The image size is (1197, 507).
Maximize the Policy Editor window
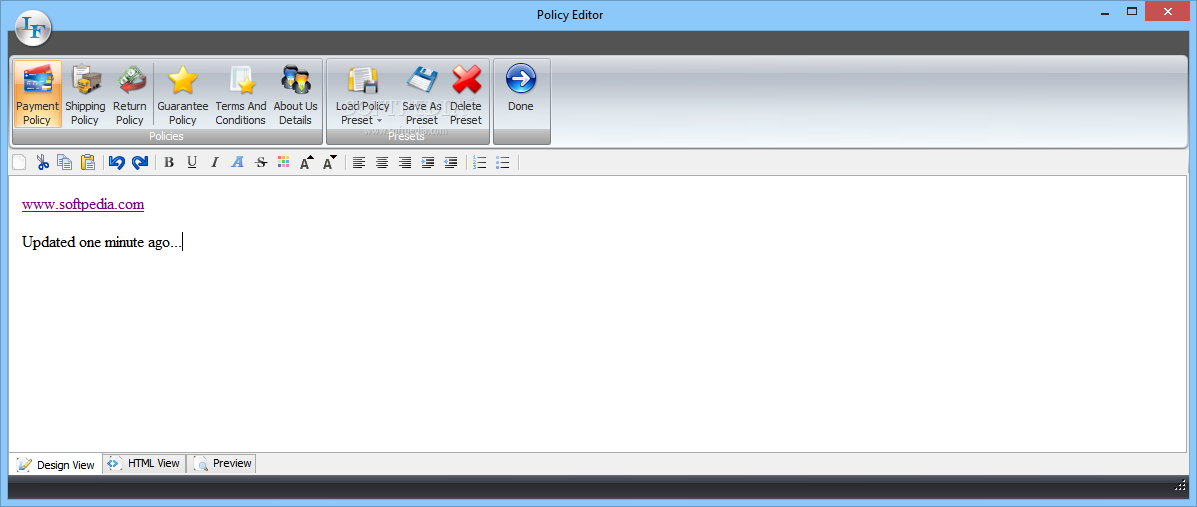(1131, 11)
